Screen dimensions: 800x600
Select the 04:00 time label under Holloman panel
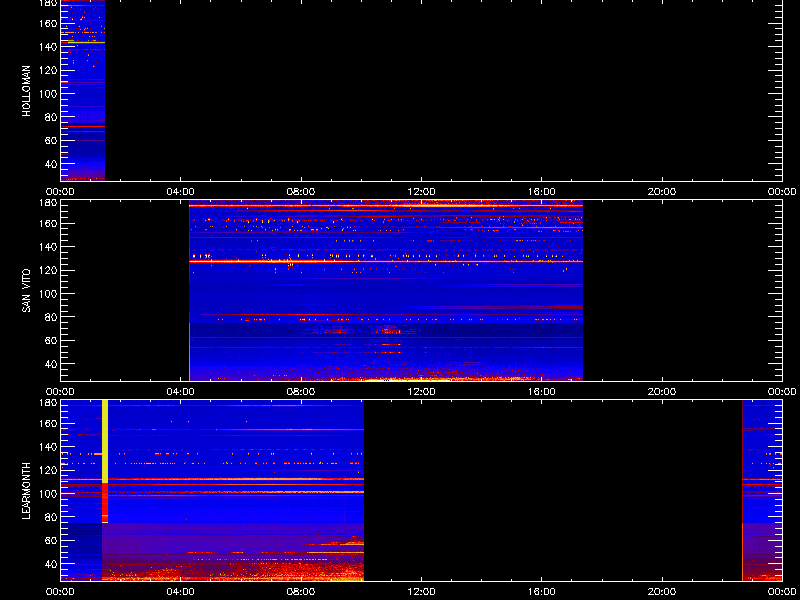181,192
